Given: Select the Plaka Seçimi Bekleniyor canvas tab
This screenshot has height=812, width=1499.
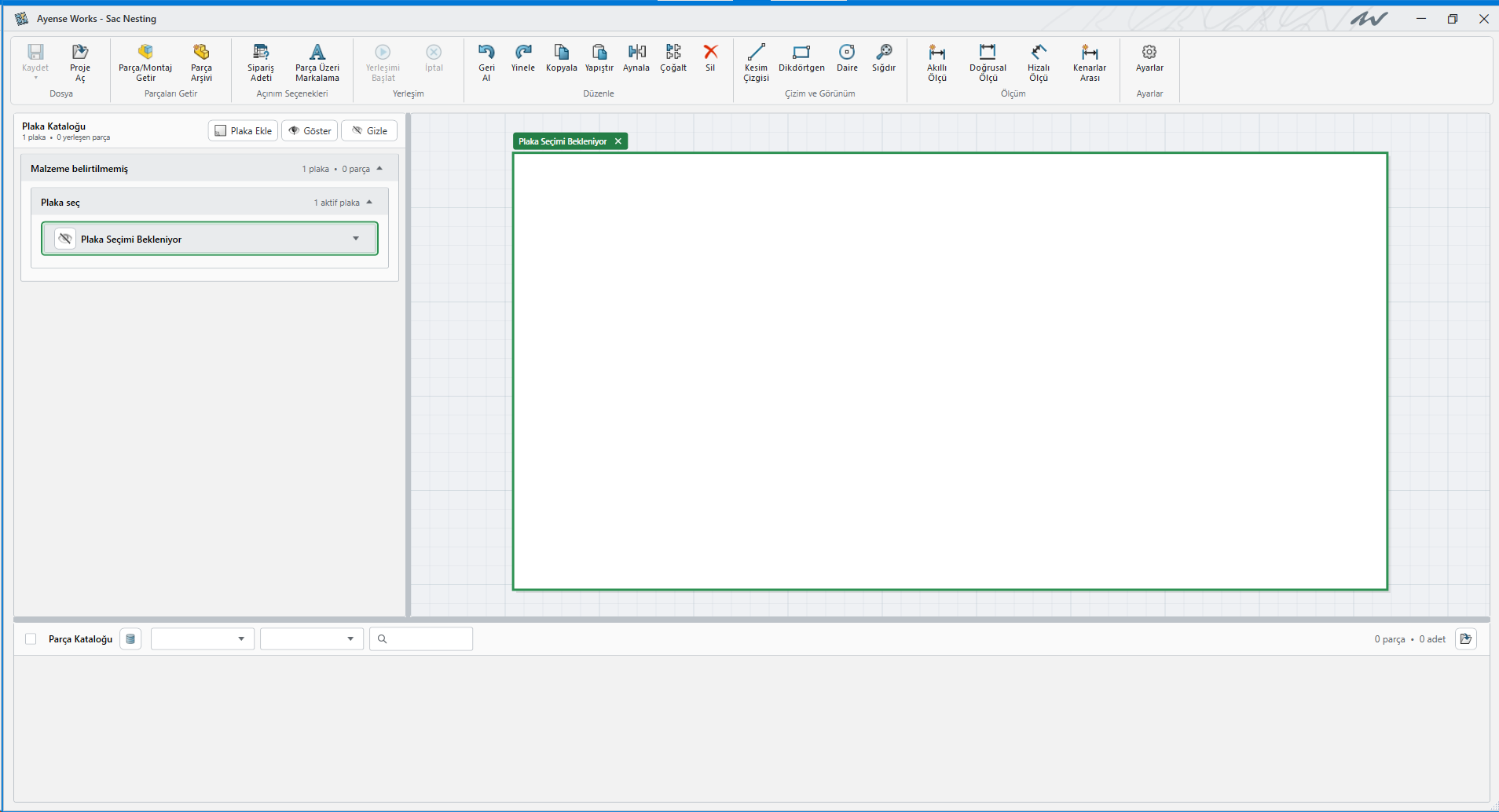Looking at the screenshot, I should pyautogui.click(x=563, y=141).
